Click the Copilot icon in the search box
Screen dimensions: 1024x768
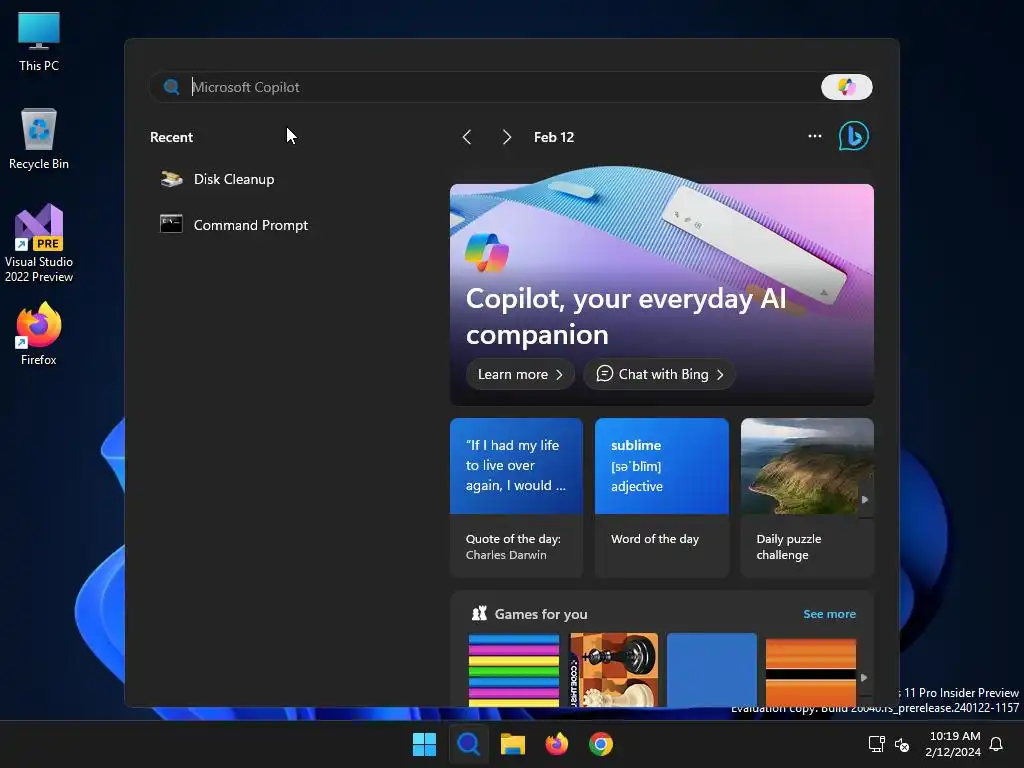[846, 87]
